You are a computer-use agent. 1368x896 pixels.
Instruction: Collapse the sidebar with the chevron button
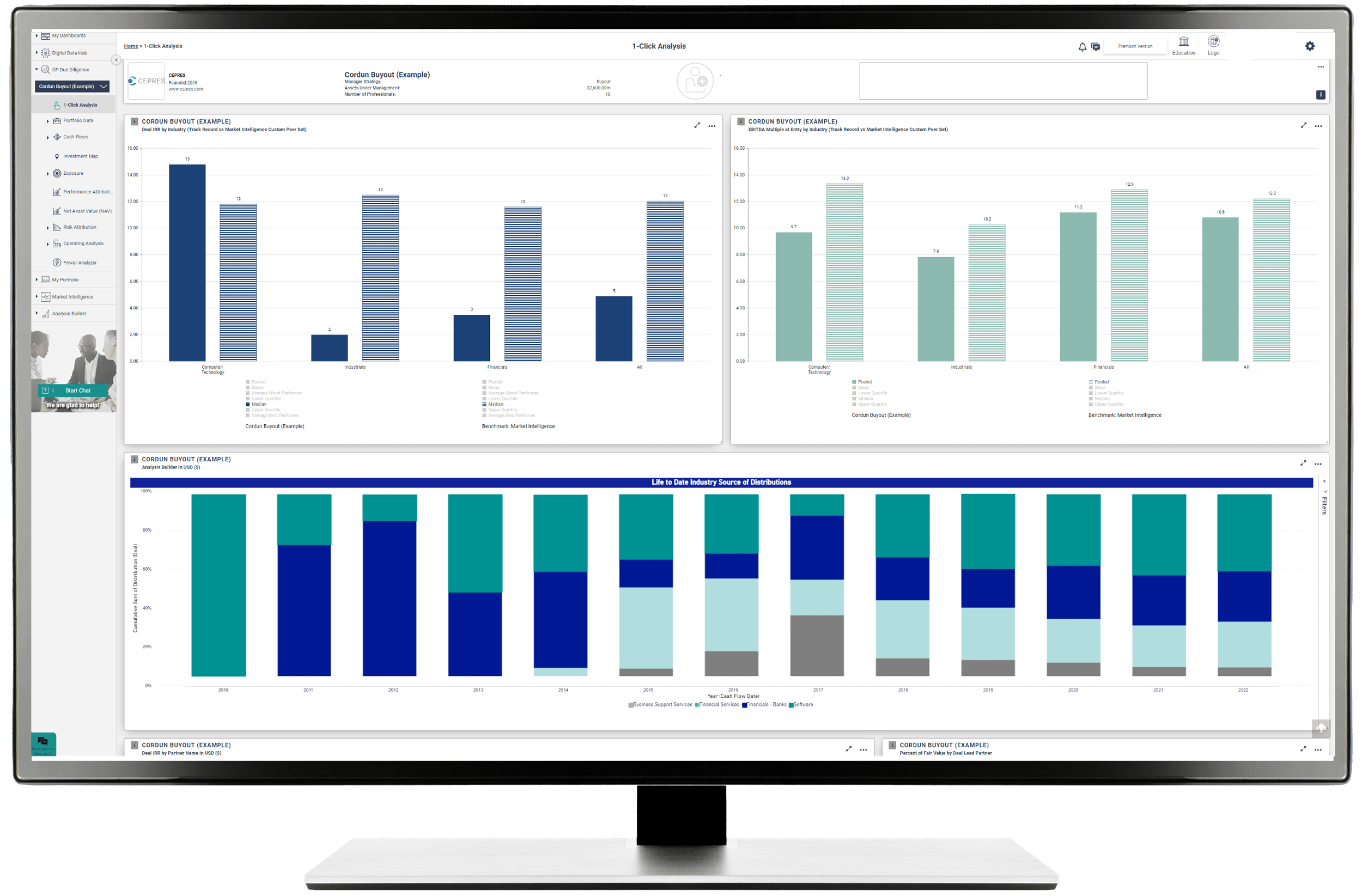116,60
